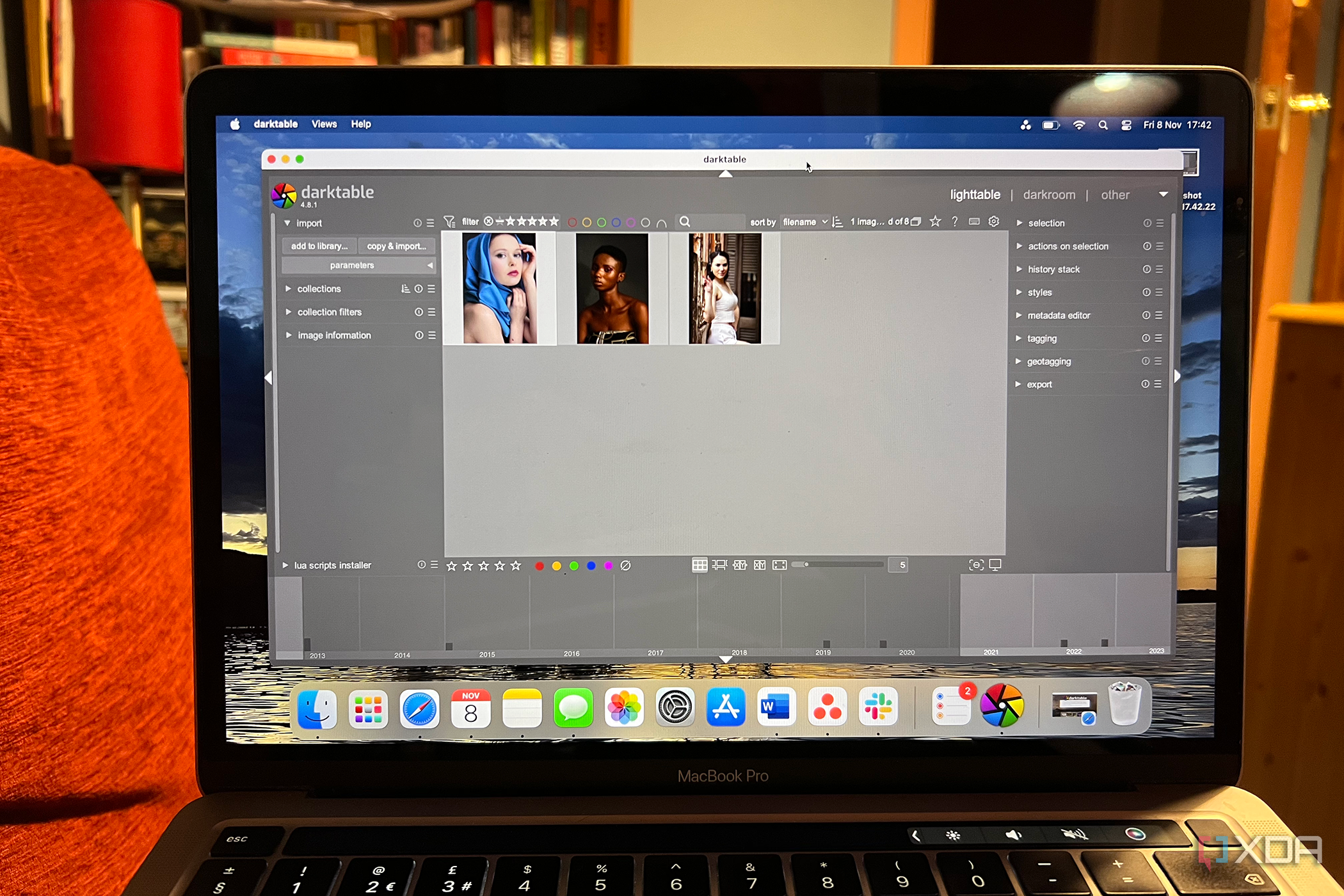Open darktable preferences gear icon
Screen dimensions: 1344x896
(994, 221)
